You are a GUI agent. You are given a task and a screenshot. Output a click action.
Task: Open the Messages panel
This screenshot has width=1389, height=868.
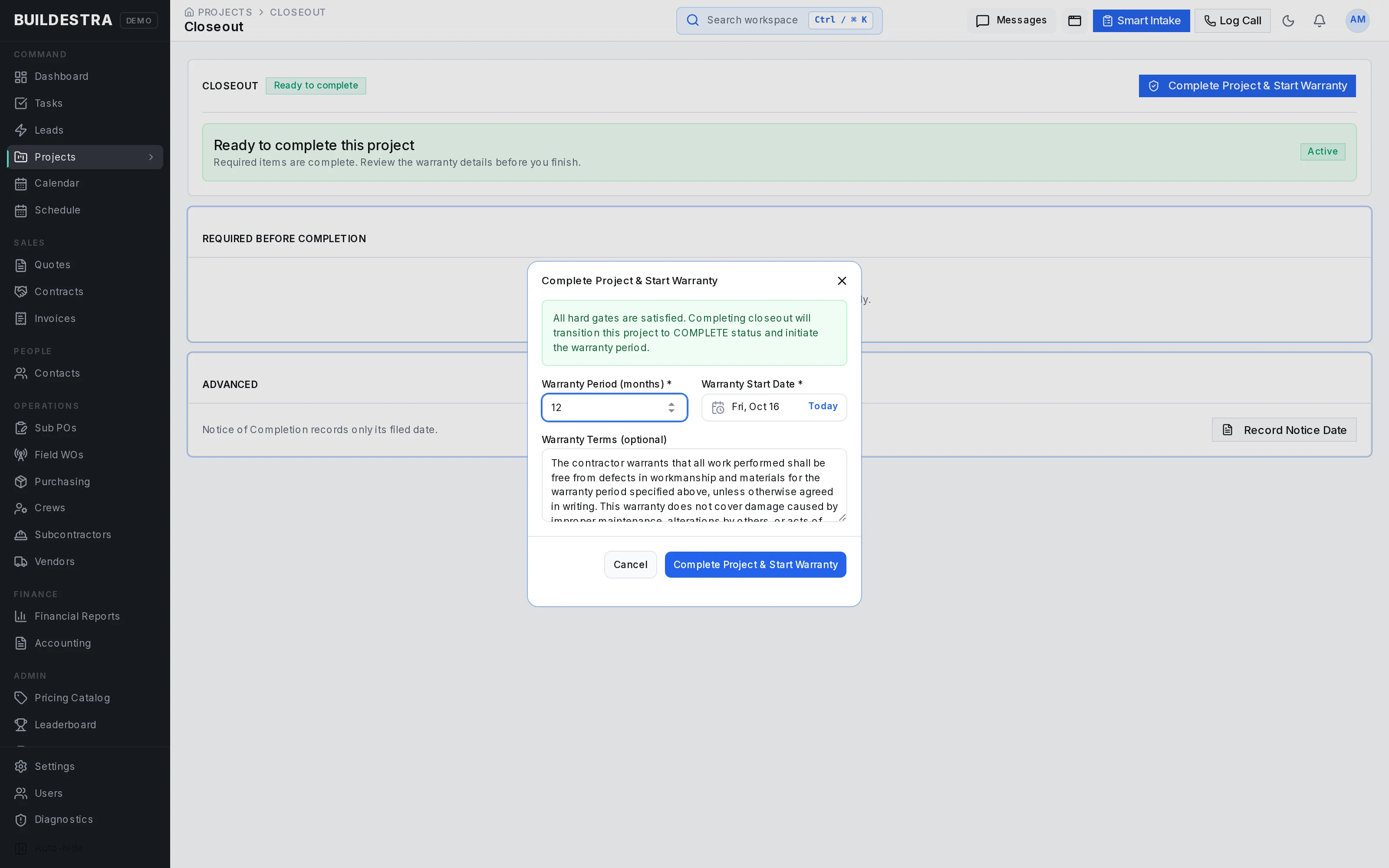pyautogui.click(x=1011, y=21)
